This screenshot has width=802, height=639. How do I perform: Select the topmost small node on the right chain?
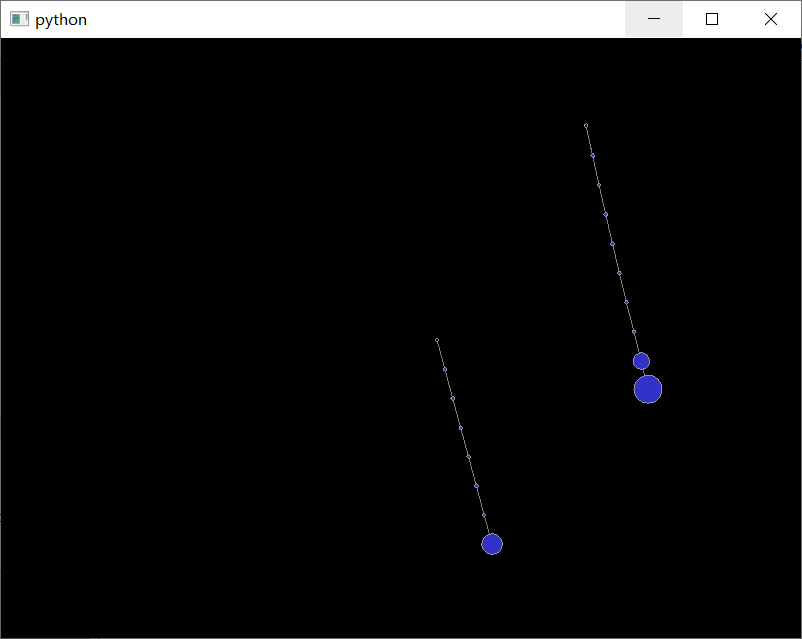click(x=591, y=156)
